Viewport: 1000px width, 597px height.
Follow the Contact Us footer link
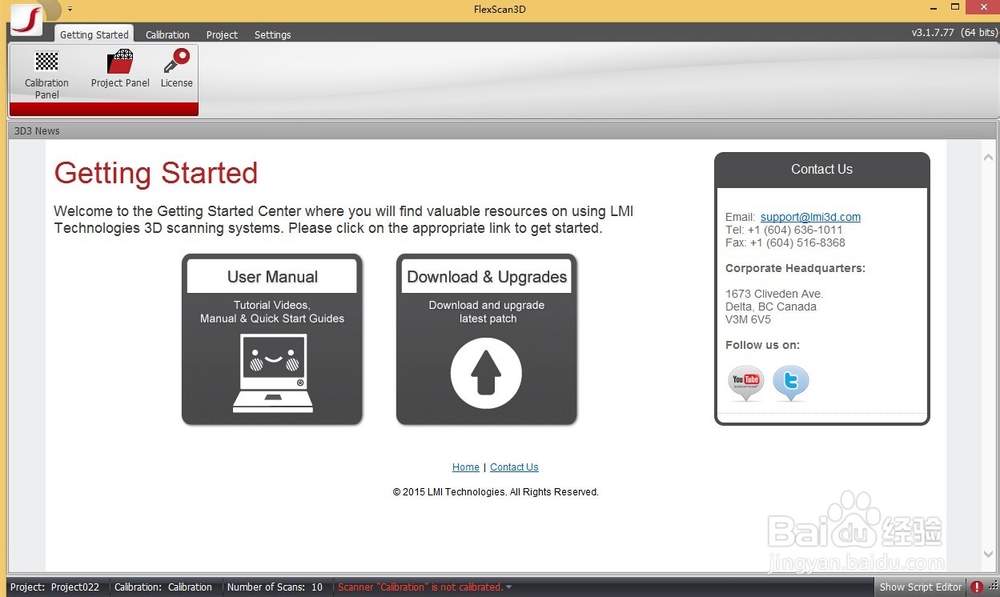pos(514,467)
